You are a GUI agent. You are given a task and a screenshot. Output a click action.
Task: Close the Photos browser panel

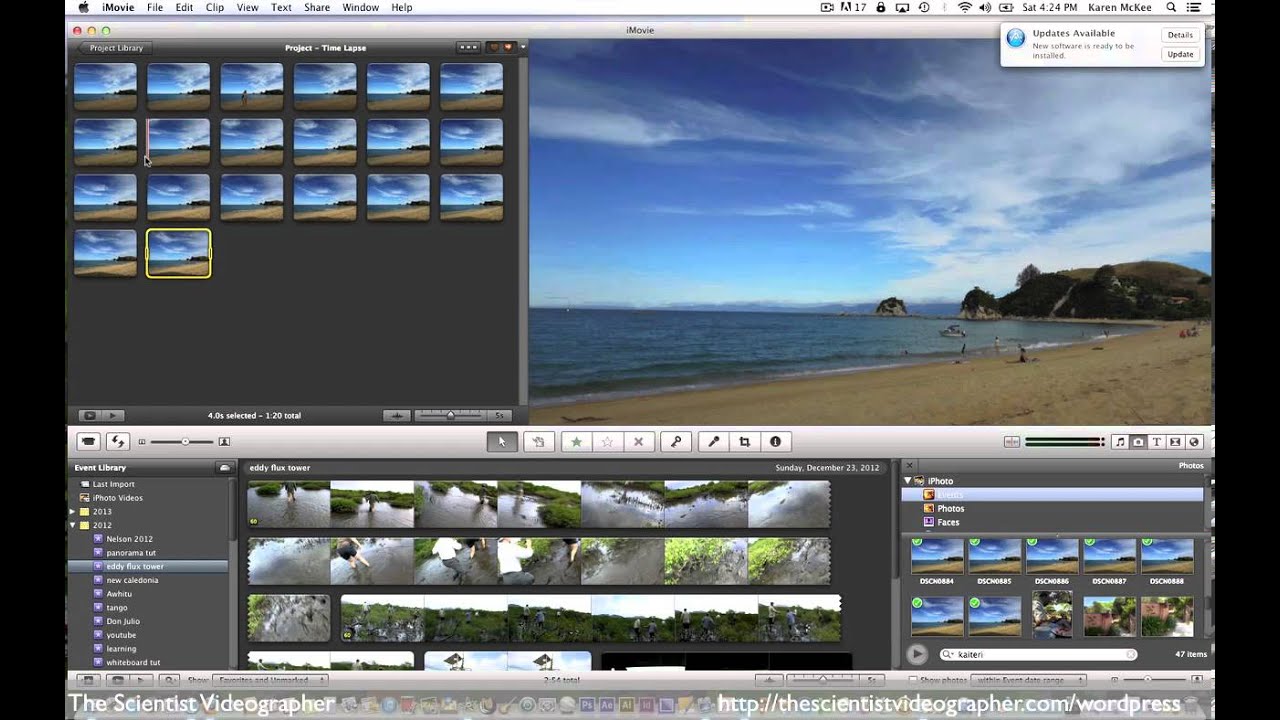point(909,466)
